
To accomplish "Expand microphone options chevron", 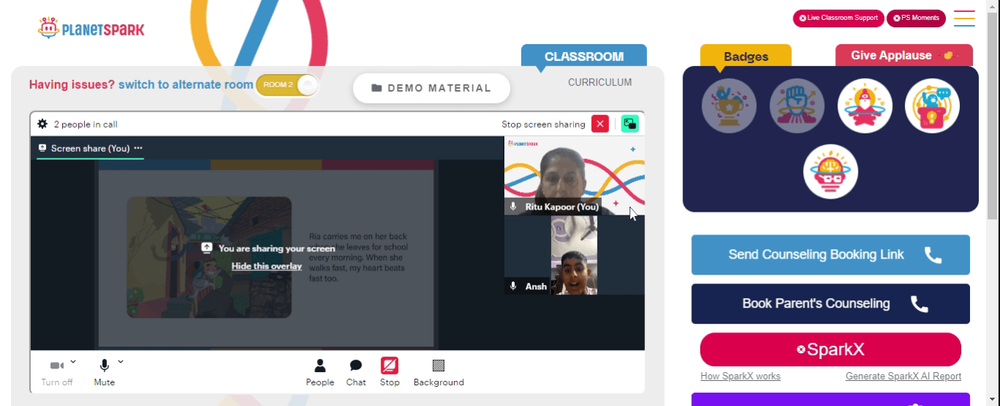I will pyautogui.click(x=121, y=362).
